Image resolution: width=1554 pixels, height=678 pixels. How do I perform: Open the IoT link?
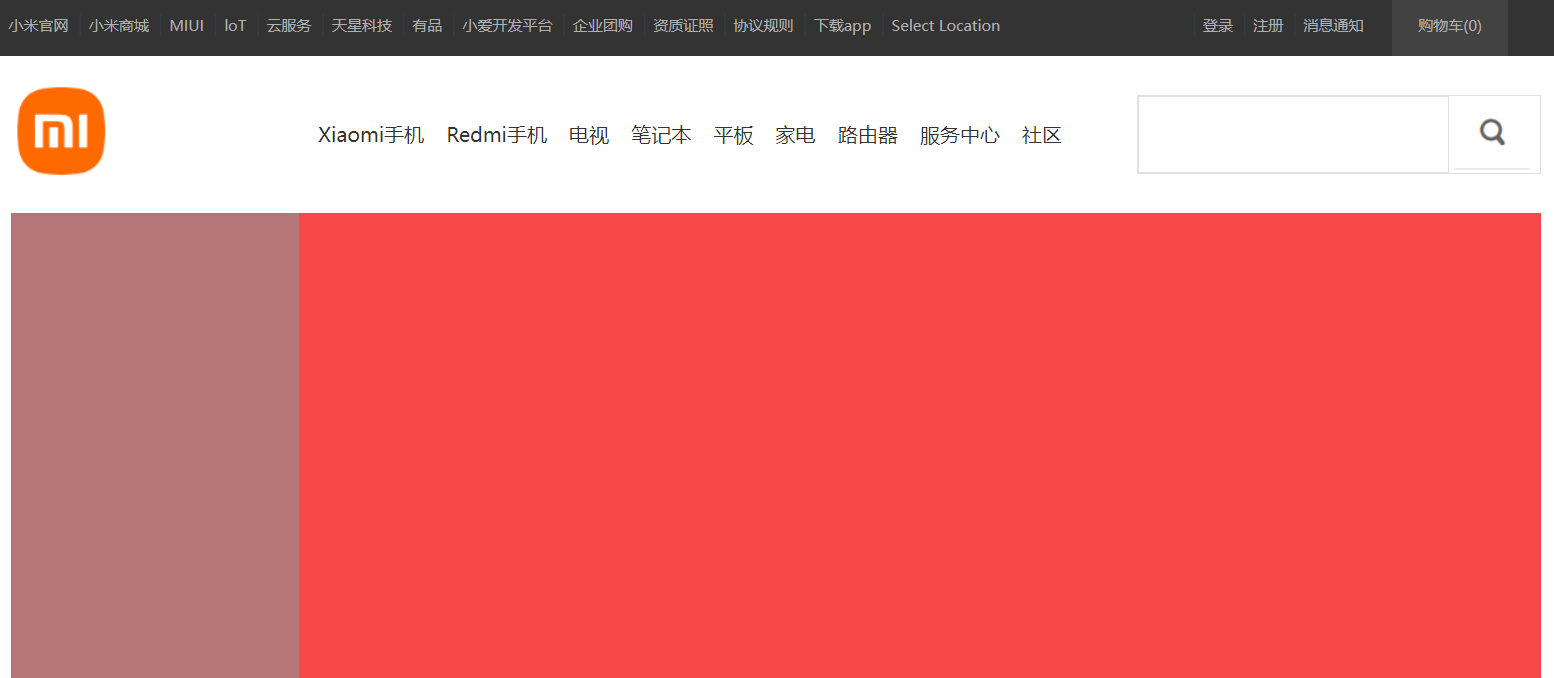(235, 26)
